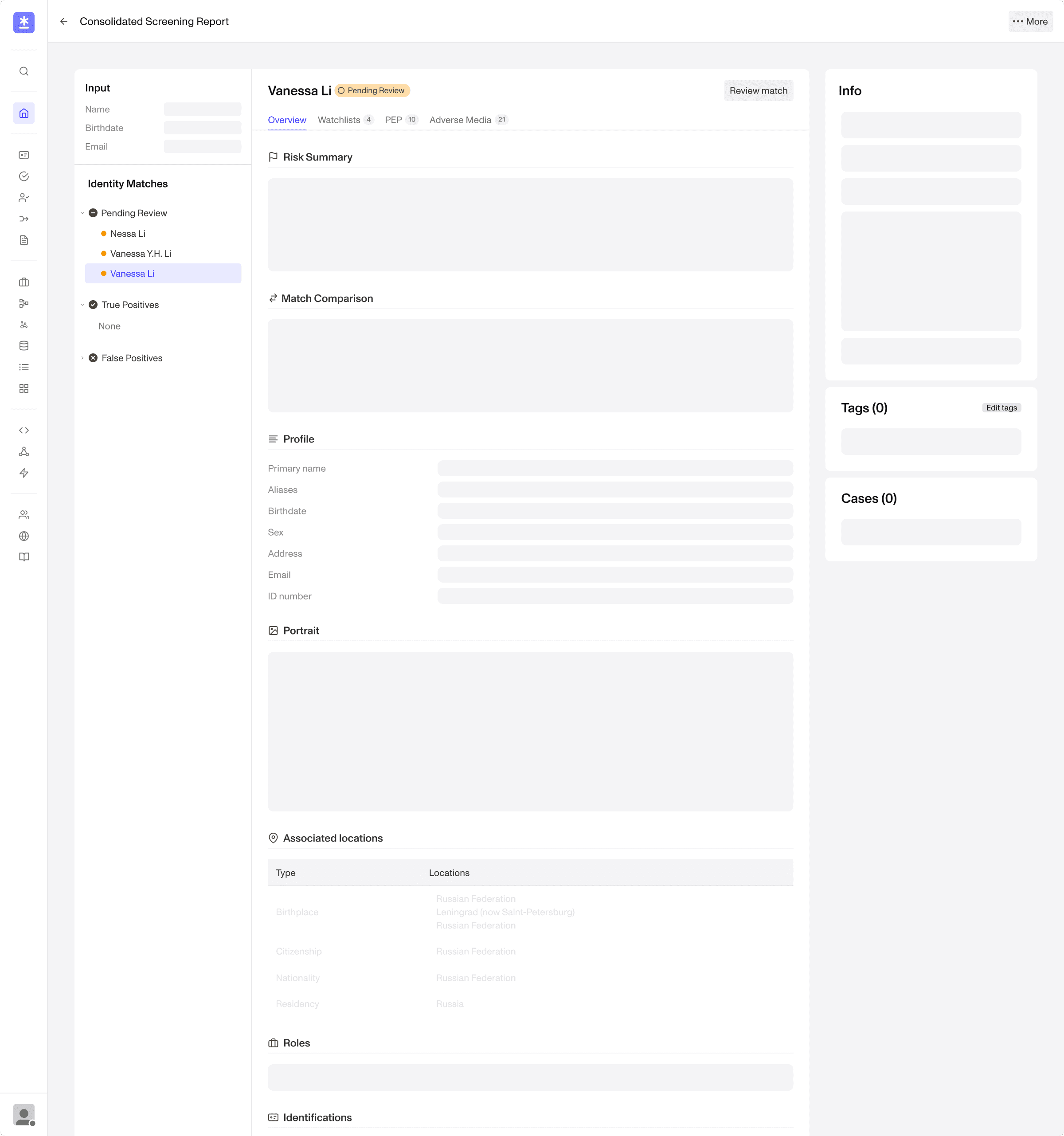Image resolution: width=1064 pixels, height=1136 pixels.
Task: Open the code brackets icon in sidebar
Action: (23, 430)
